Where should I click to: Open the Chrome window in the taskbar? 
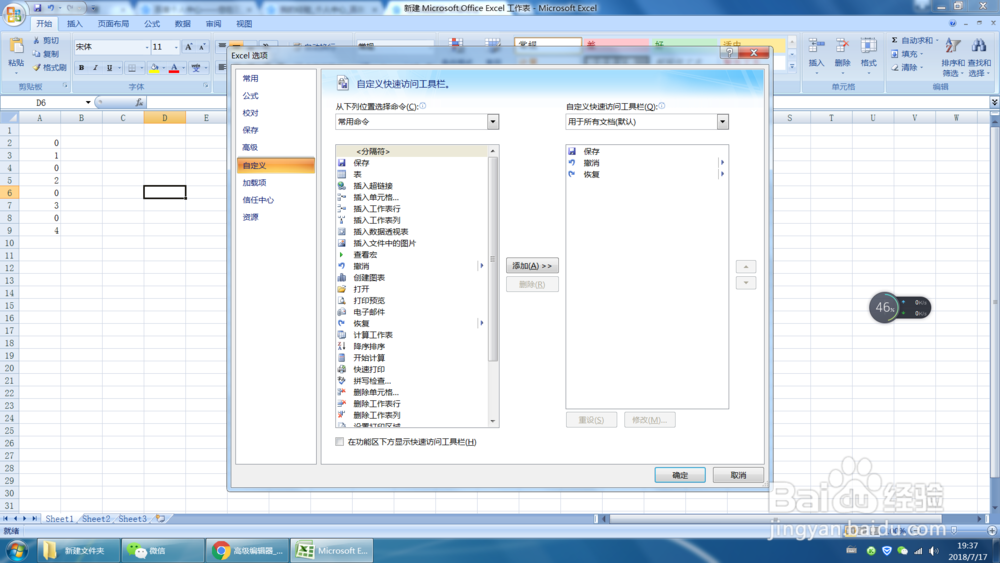247,550
